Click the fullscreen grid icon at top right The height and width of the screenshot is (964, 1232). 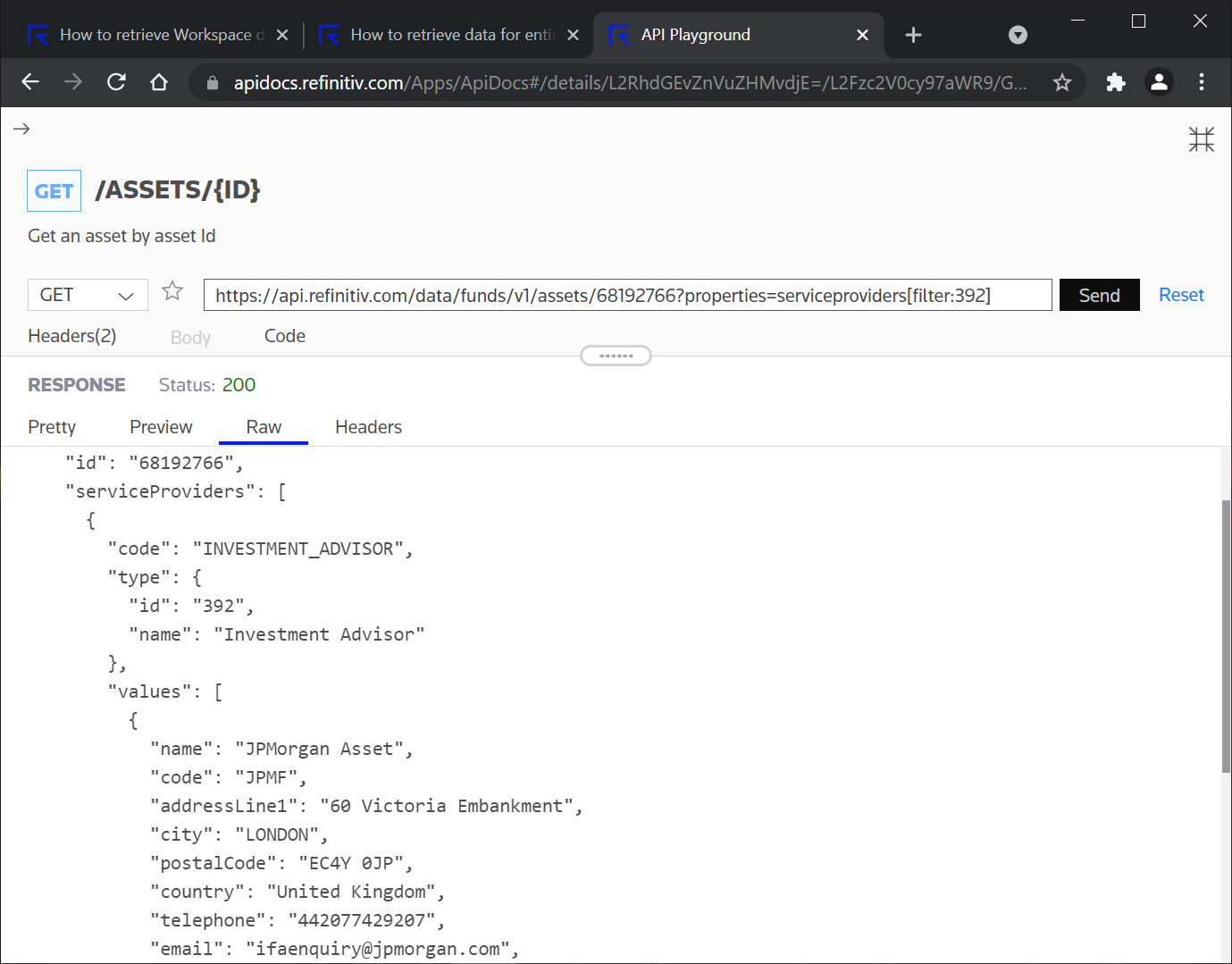pos(1202,138)
